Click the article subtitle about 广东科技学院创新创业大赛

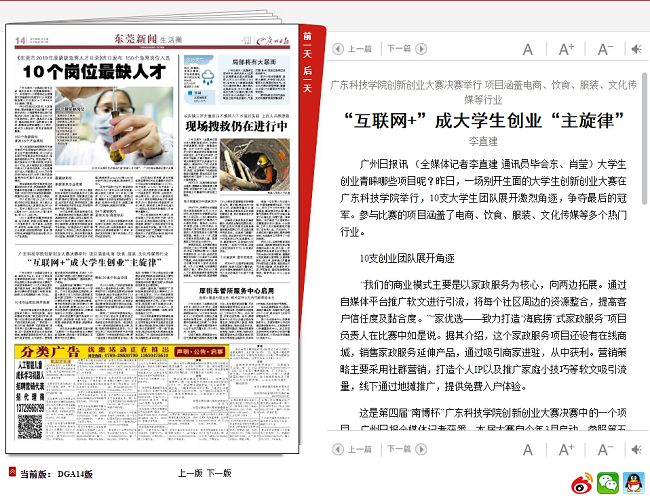click(483, 92)
